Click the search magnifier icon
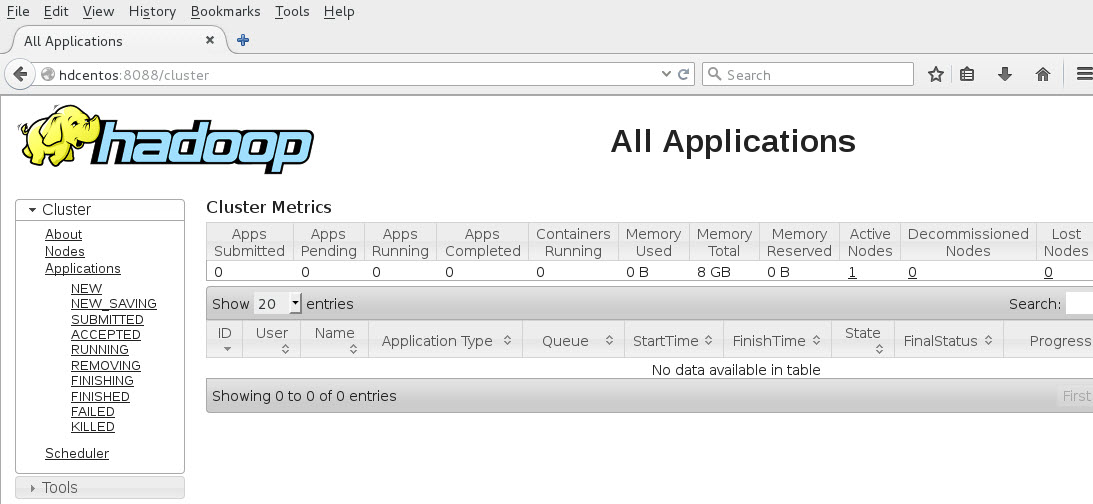The image size is (1093, 504). (x=714, y=75)
